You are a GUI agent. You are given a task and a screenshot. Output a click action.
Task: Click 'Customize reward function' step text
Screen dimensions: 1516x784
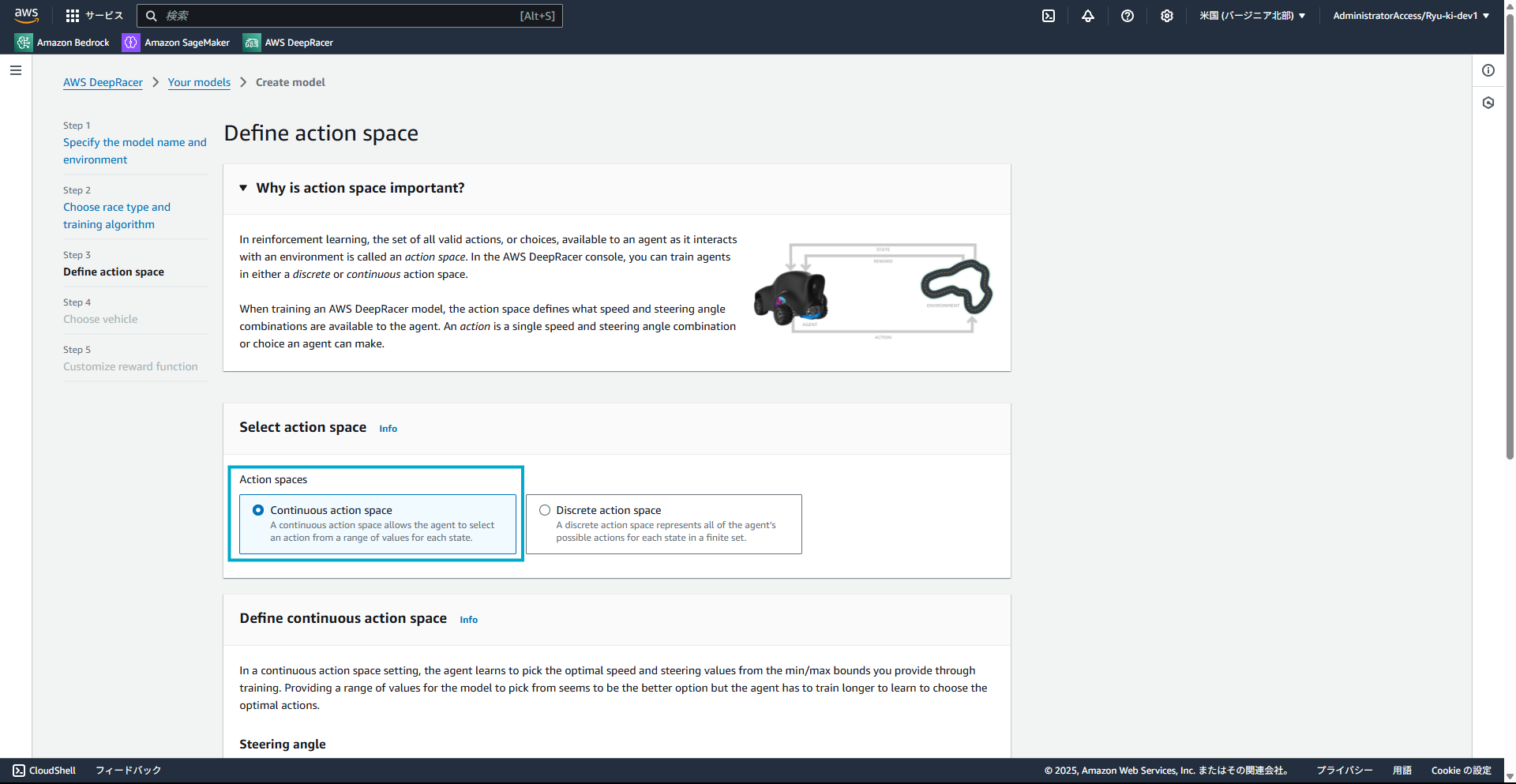(x=130, y=366)
